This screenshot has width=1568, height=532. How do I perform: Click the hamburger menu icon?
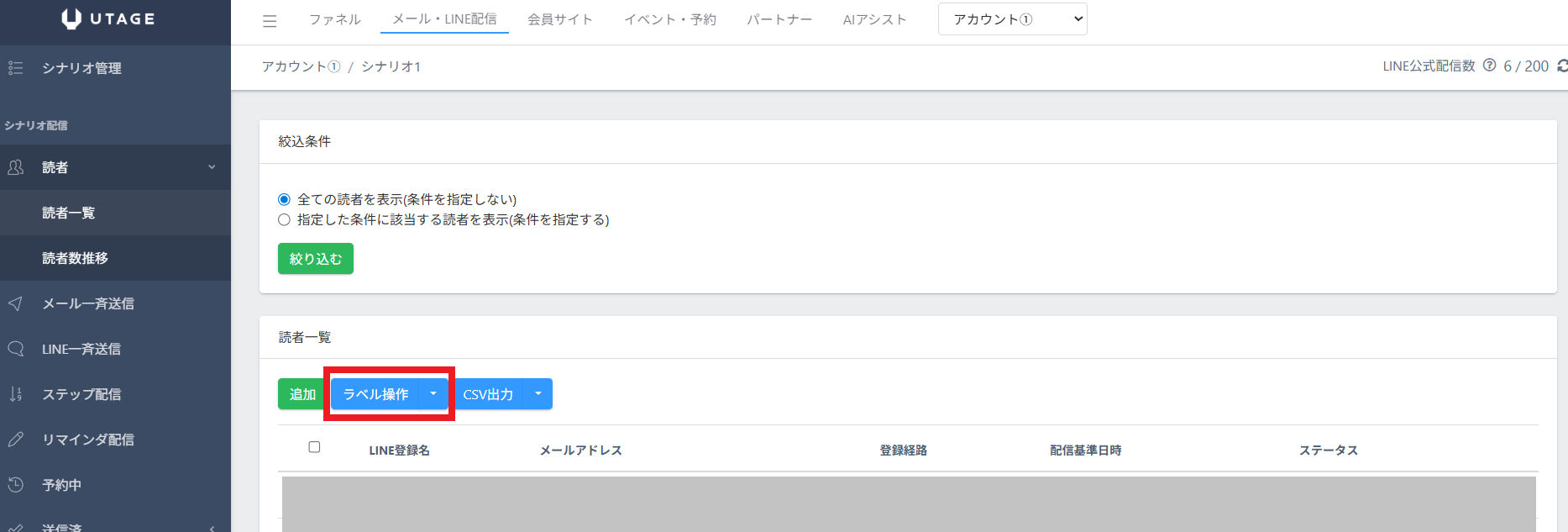(270, 21)
